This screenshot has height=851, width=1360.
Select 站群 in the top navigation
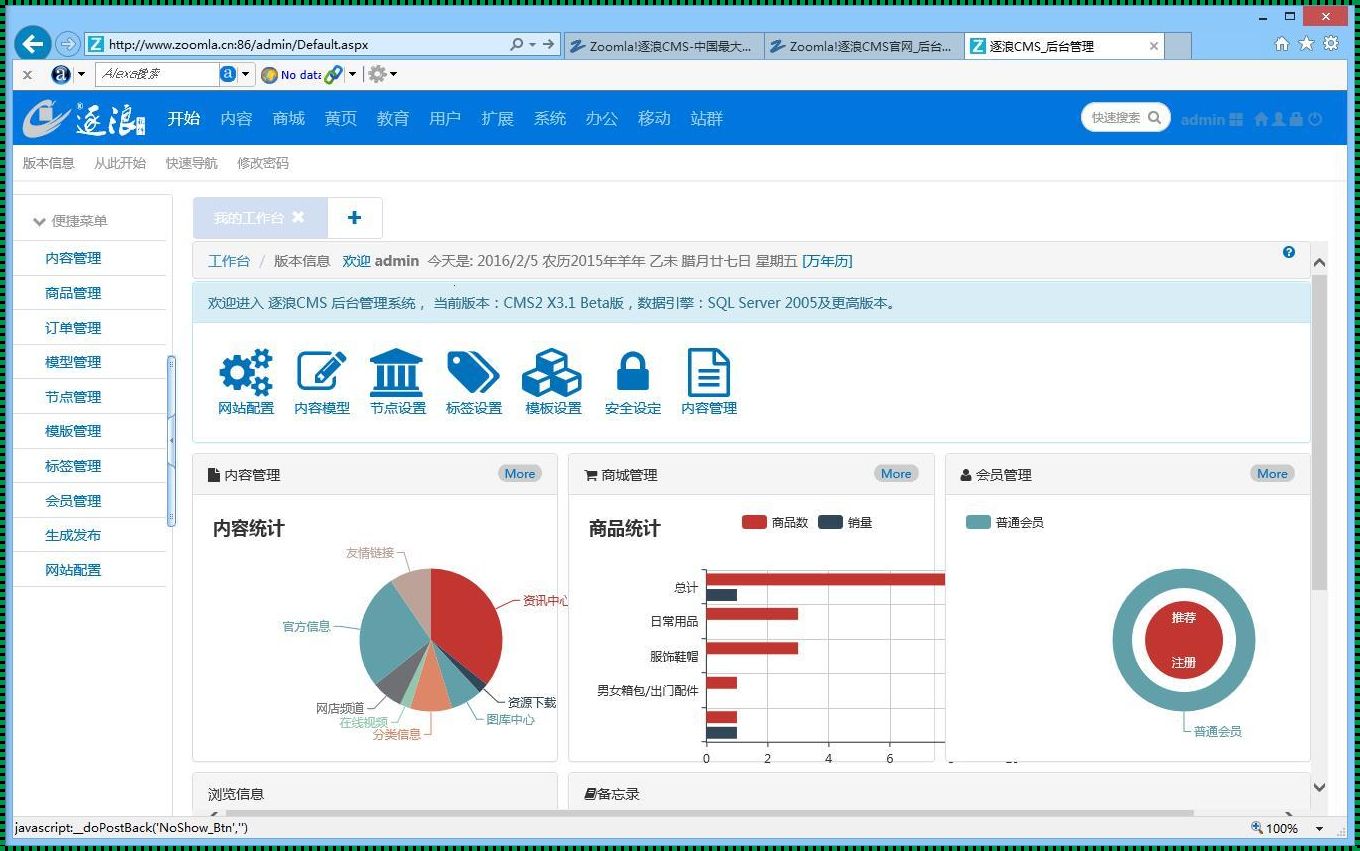(706, 118)
